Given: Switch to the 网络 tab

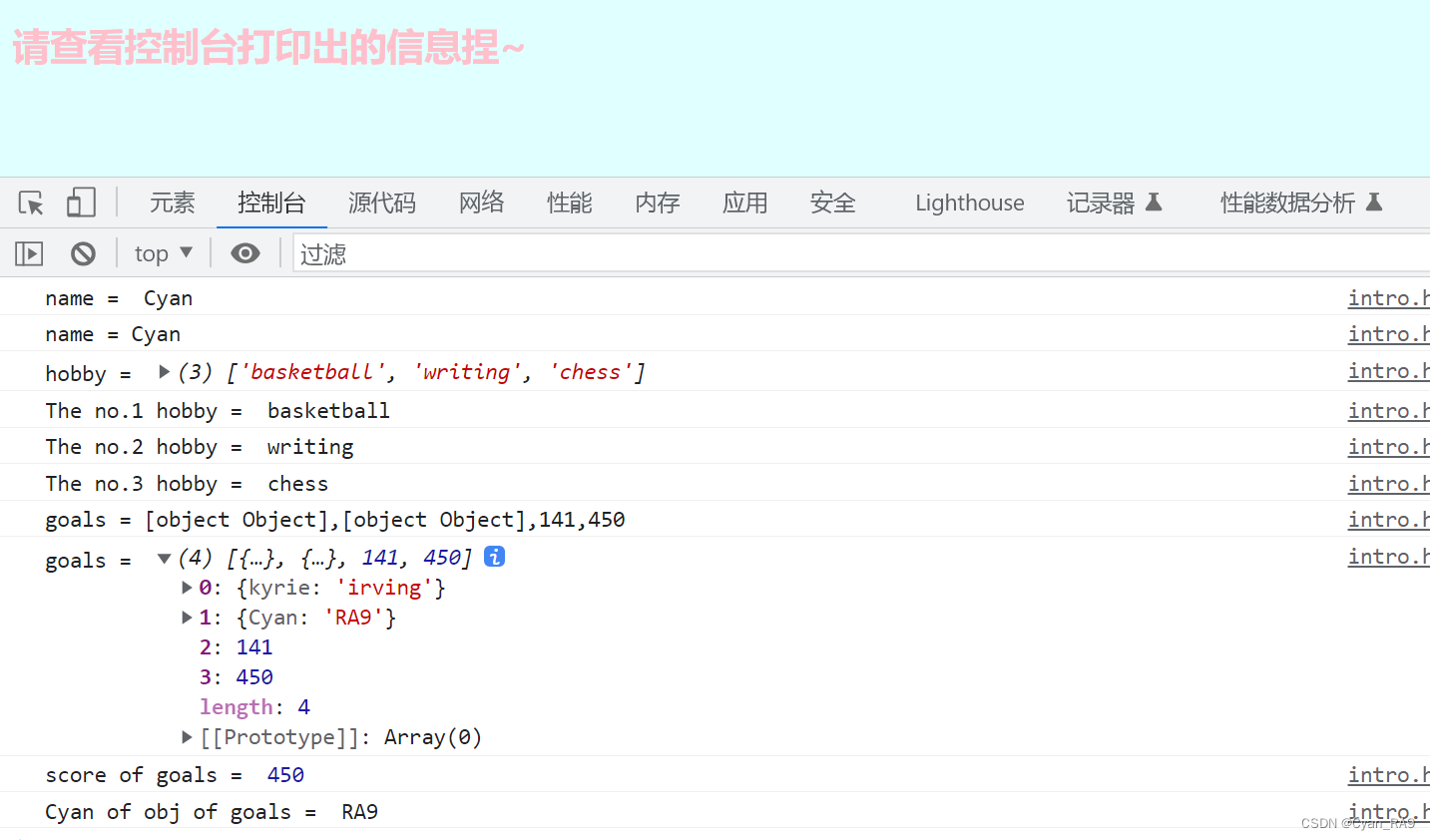Looking at the screenshot, I should pyautogui.click(x=481, y=202).
